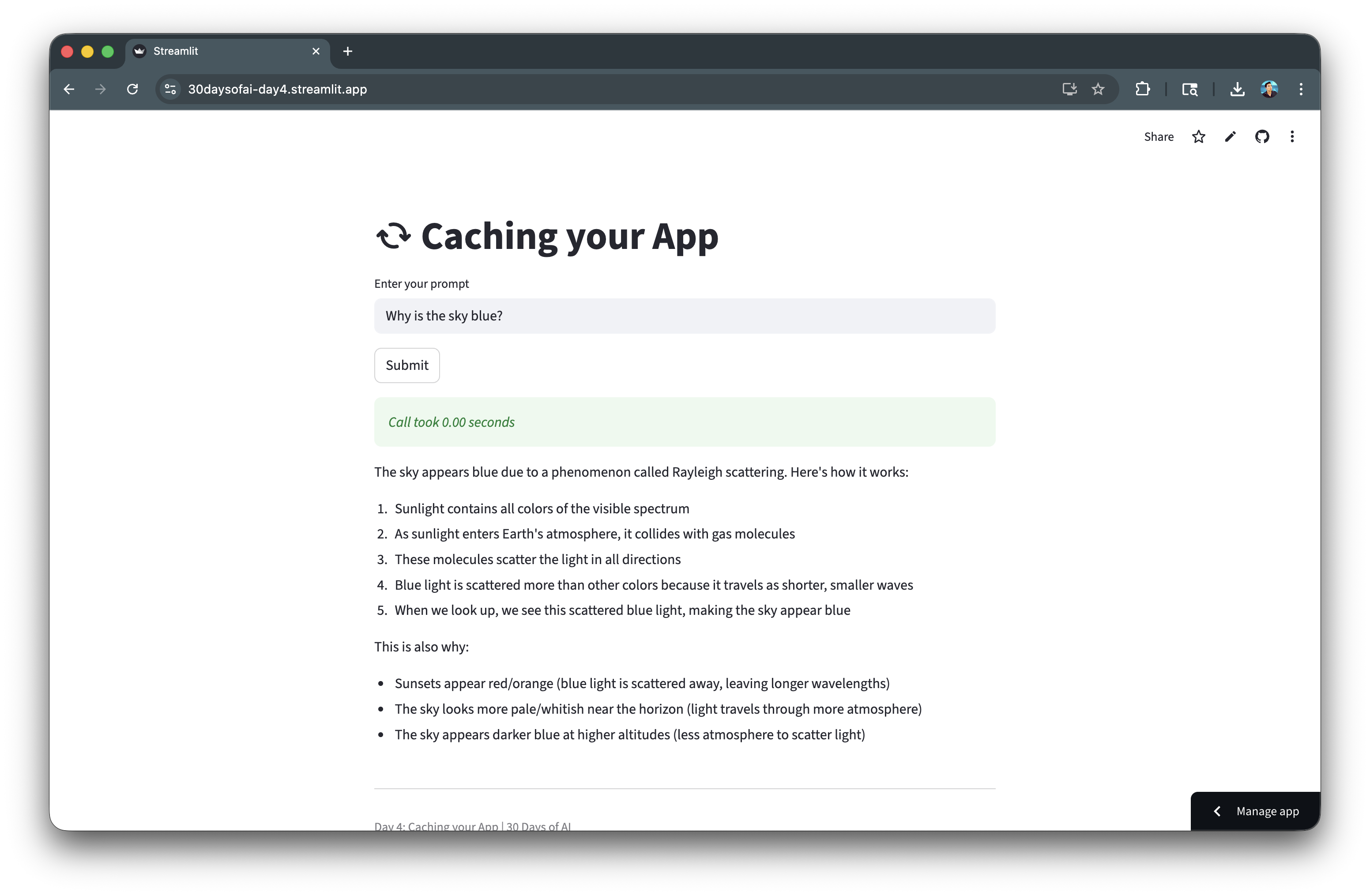
Task: Open the Chrome three-dot menu
Action: tap(1301, 89)
